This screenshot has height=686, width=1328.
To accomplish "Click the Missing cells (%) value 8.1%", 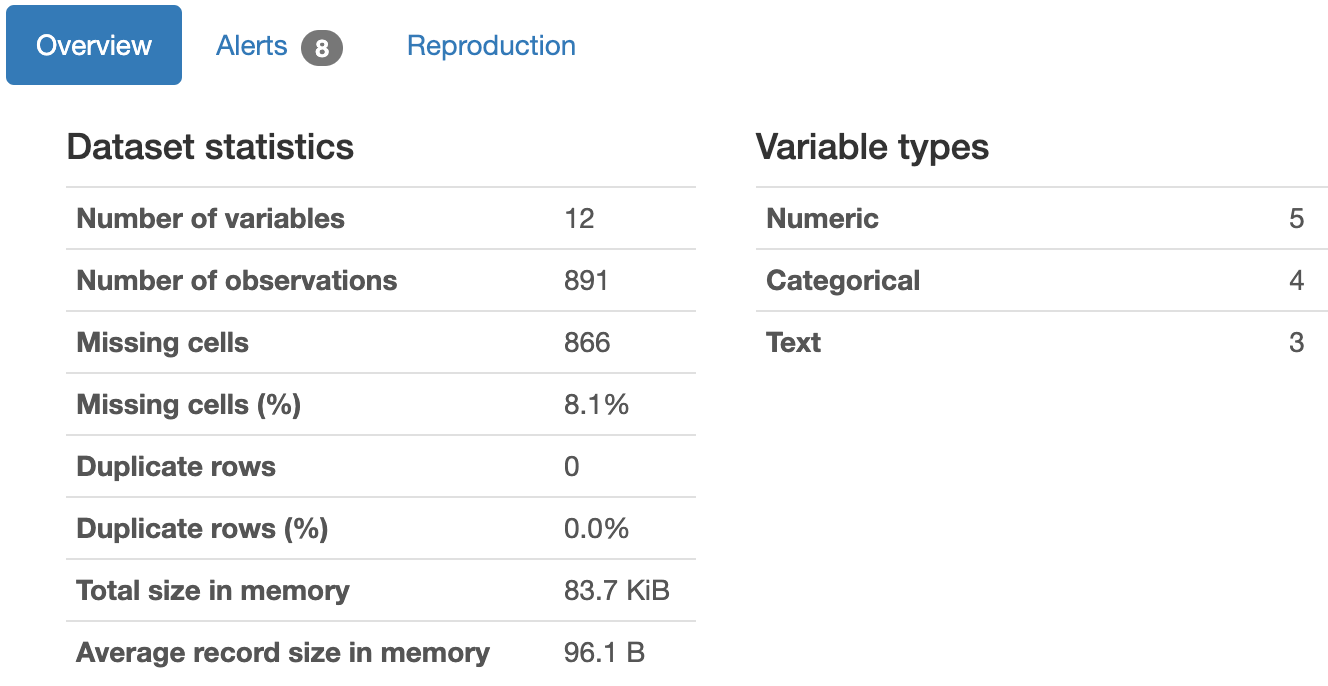I will tap(596, 404).
